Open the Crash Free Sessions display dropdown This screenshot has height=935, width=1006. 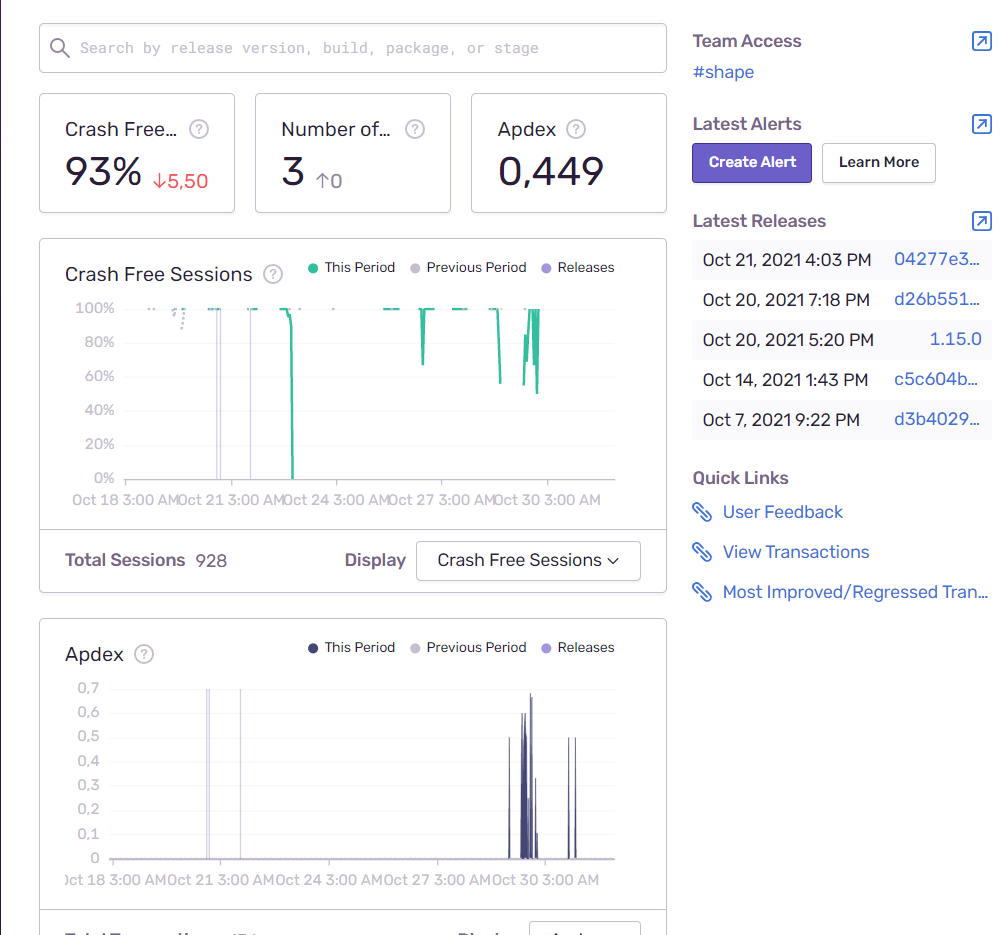tap(528, 560)
